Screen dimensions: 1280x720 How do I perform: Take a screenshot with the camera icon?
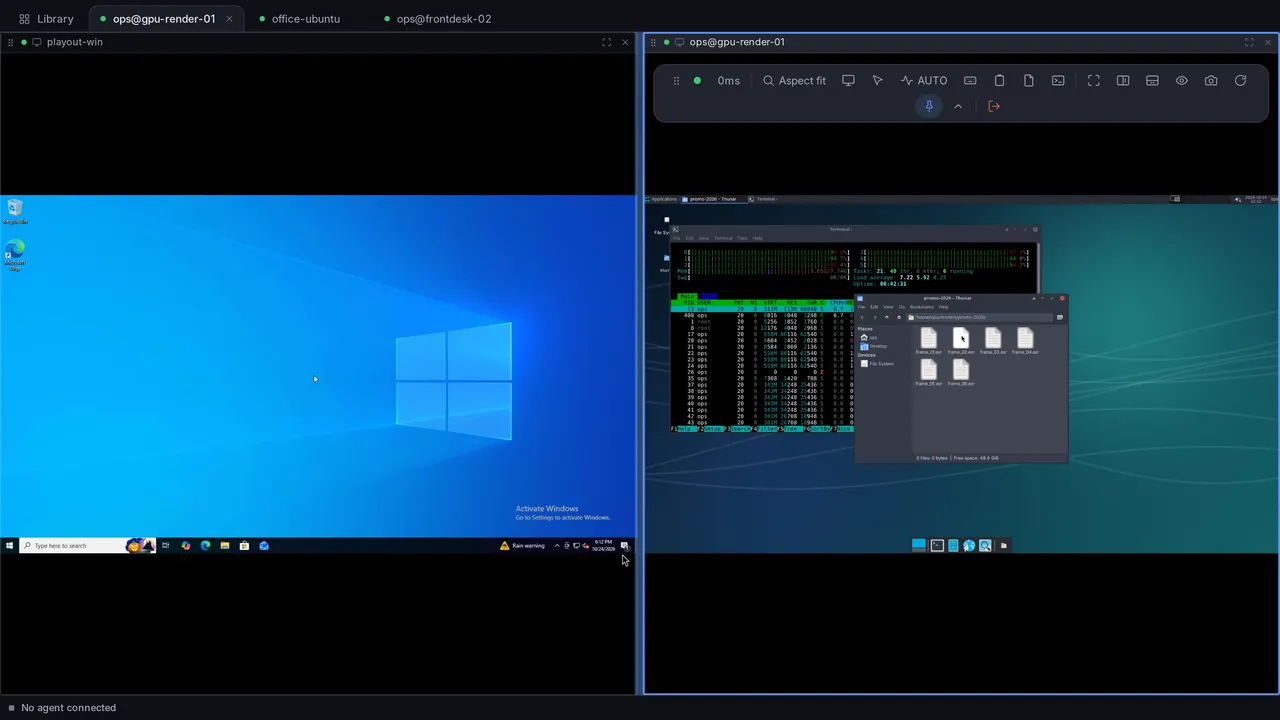(x=1211, y=81)
